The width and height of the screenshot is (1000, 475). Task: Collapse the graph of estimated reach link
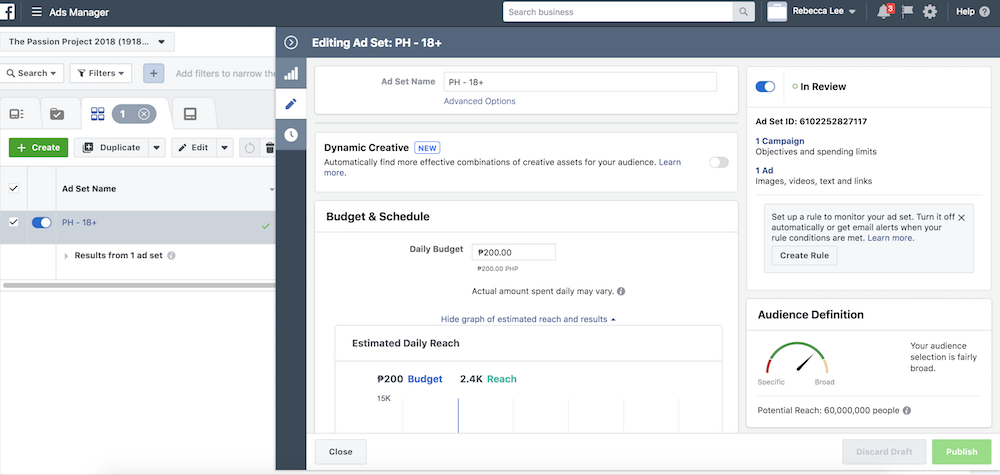click(x=528, y=319)
